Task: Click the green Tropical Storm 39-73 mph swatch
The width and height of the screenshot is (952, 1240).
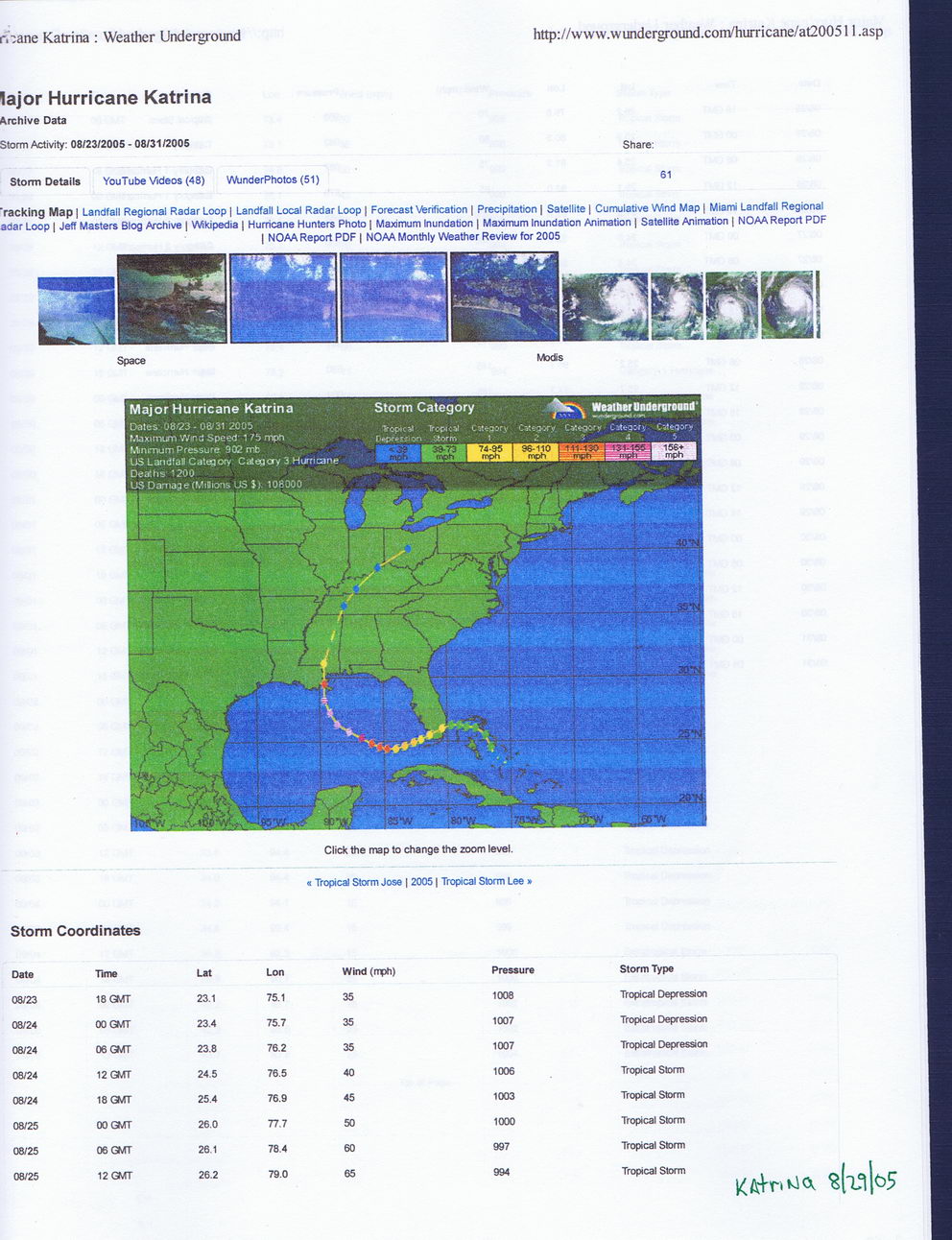Action: (x=444, y=452)
